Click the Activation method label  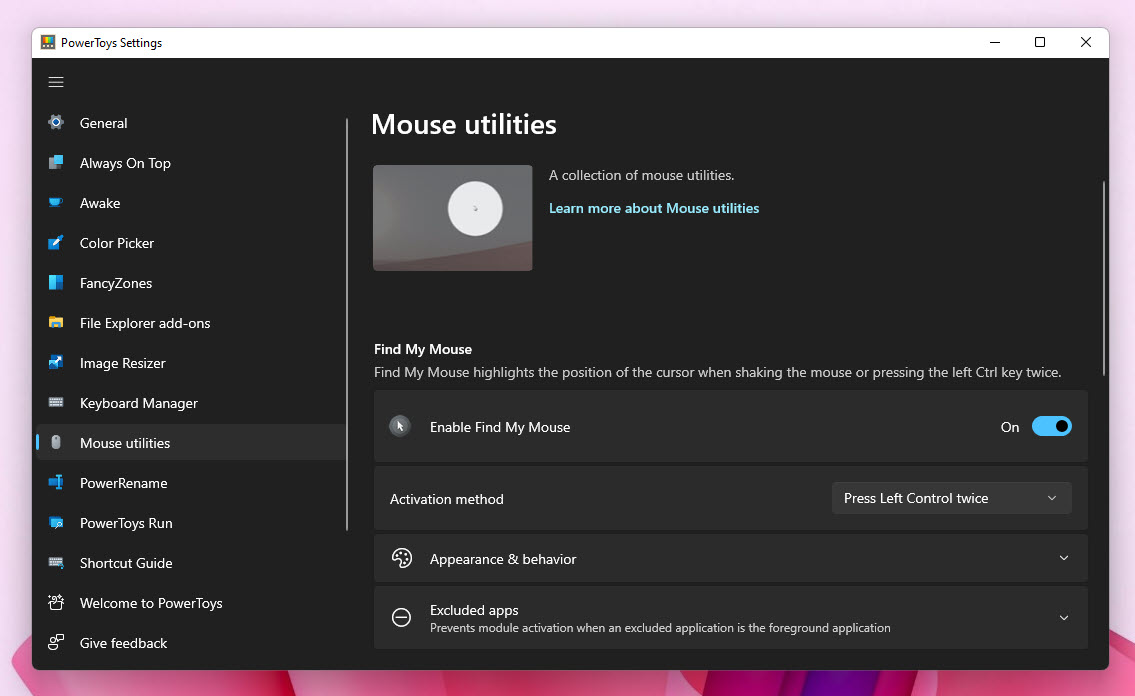447,499
